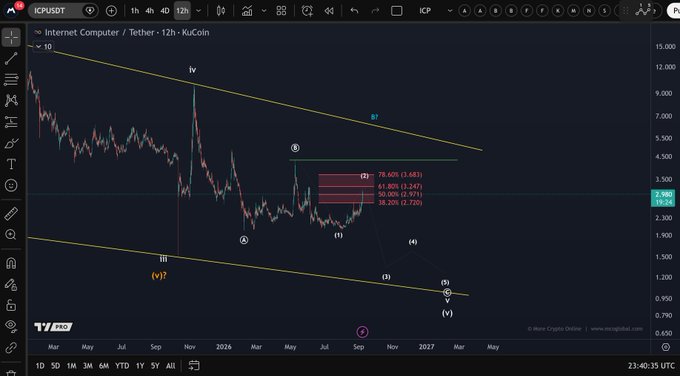Click the K quick-access circle button
Image resolution: width=680 pixels, height=376 pixels.
pyautogui.click(x=558, y=11)
